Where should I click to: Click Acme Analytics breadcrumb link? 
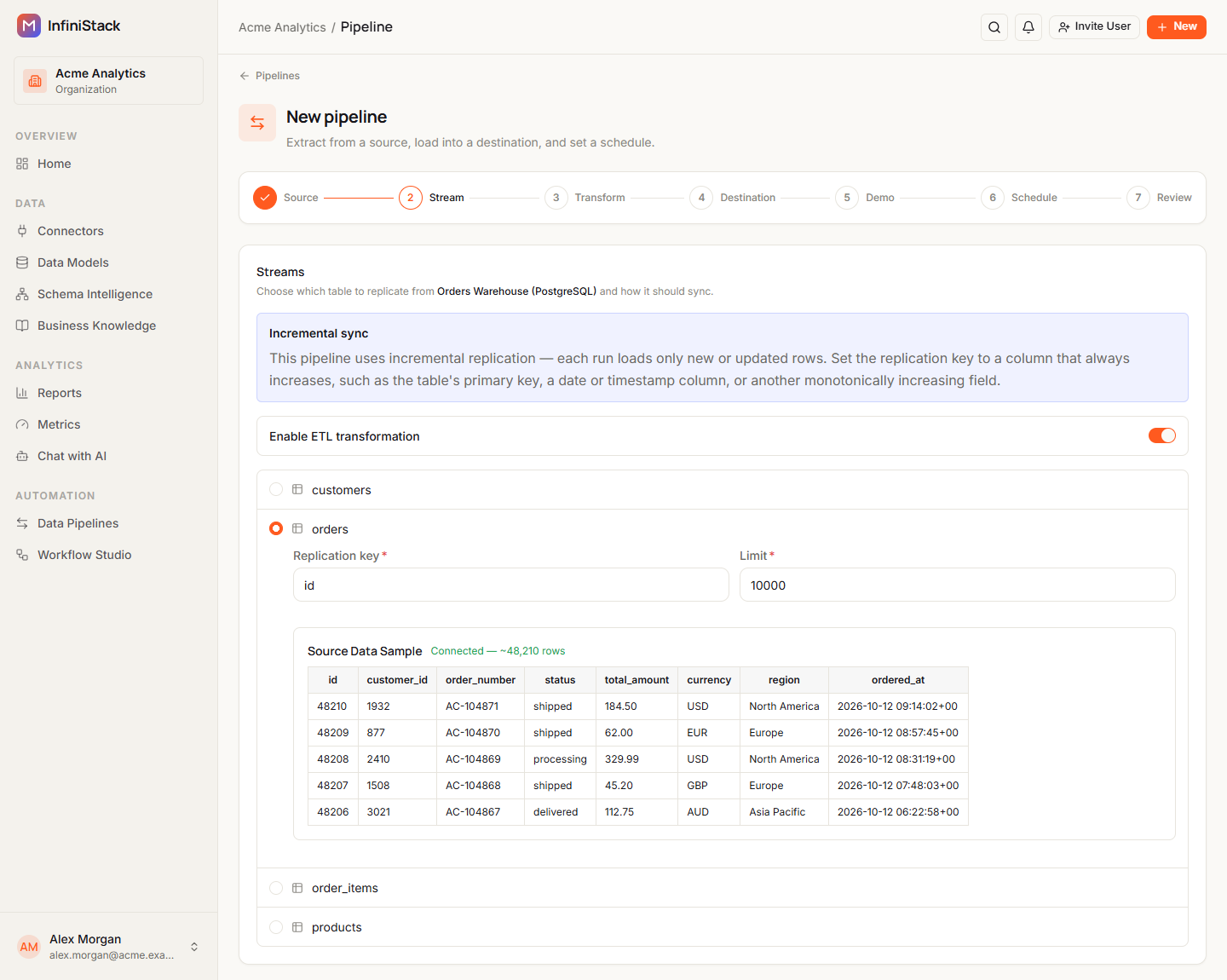pyautogui.click(x=282, y=27)
